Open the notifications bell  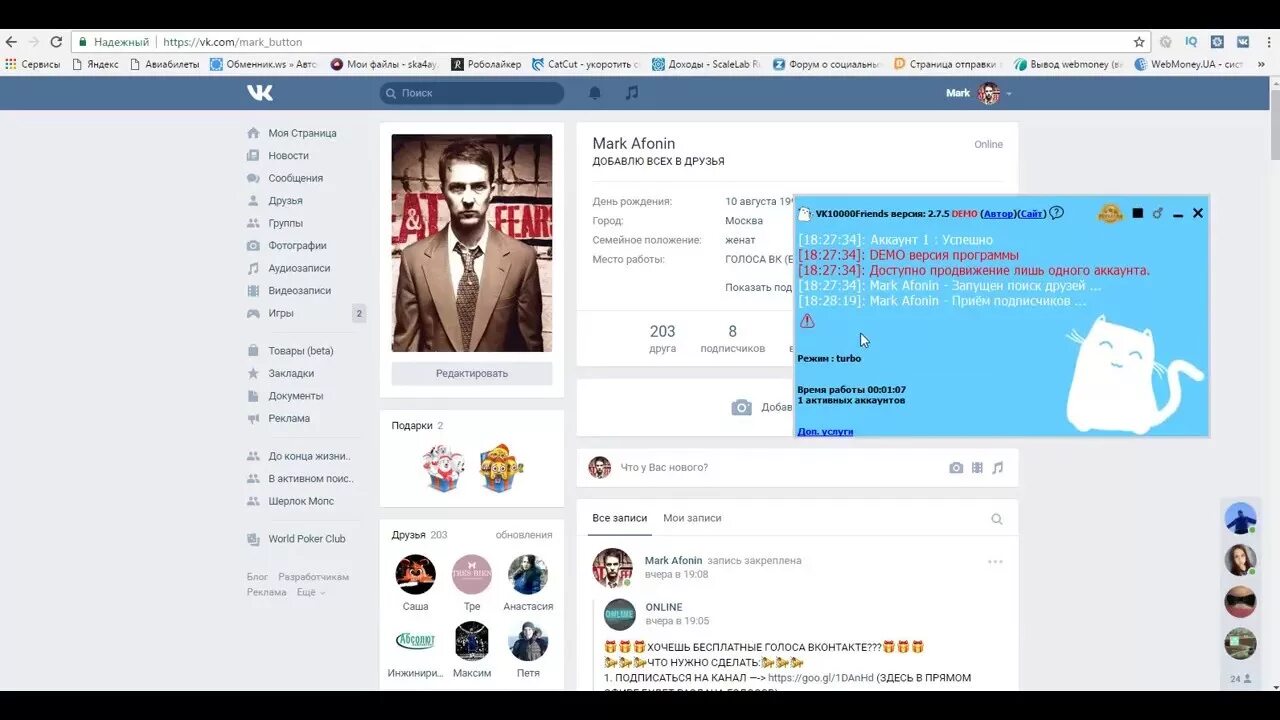click(x=595, y=93)
